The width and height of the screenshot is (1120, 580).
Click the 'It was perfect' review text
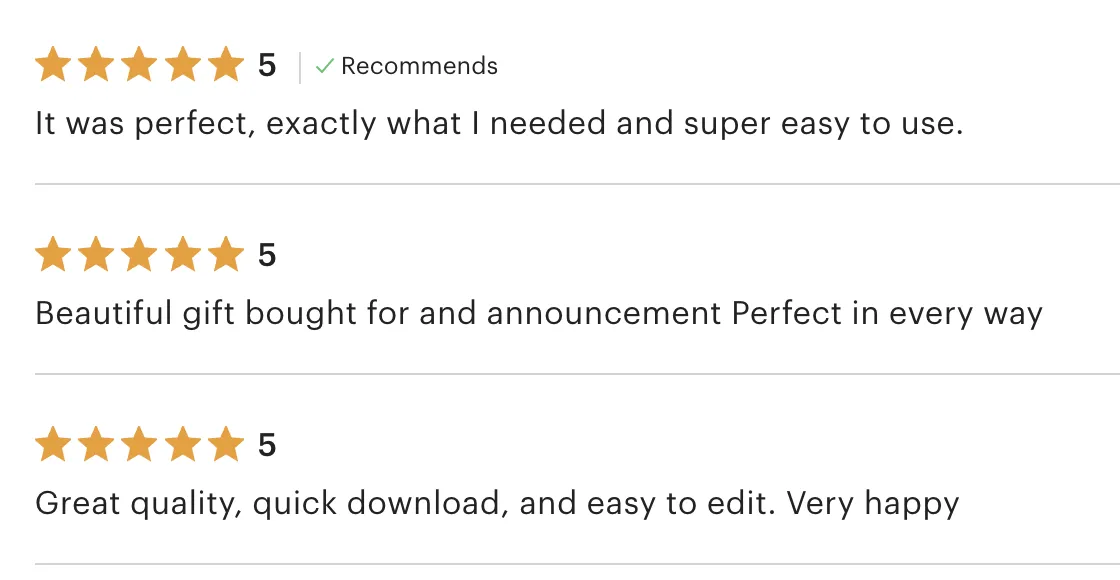coord(499,124)
